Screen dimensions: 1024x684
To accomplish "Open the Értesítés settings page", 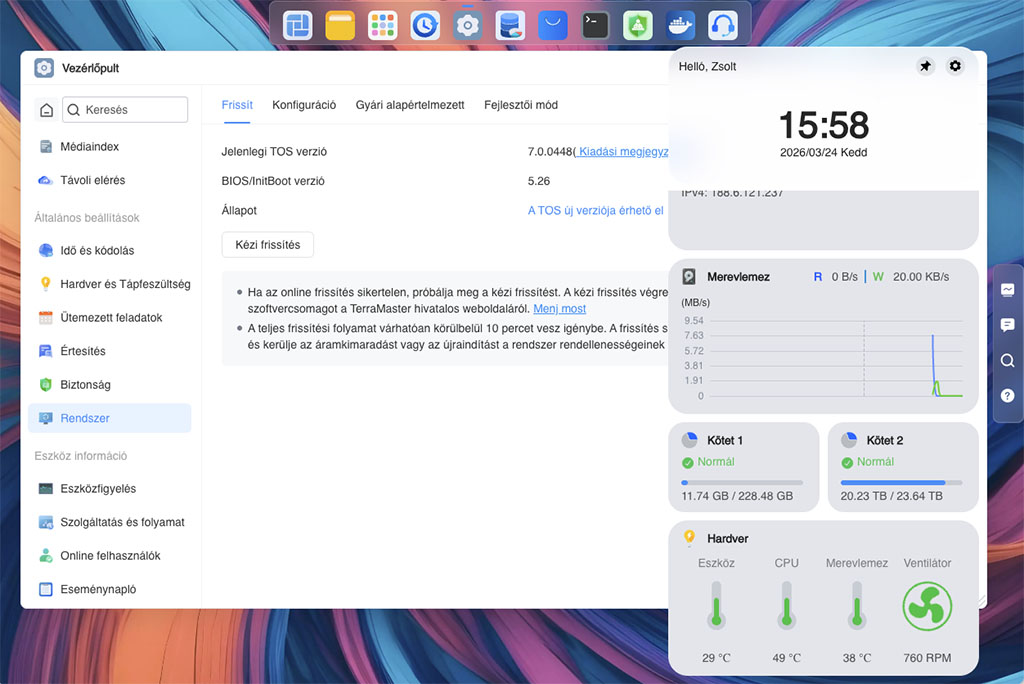I will 110,351.
